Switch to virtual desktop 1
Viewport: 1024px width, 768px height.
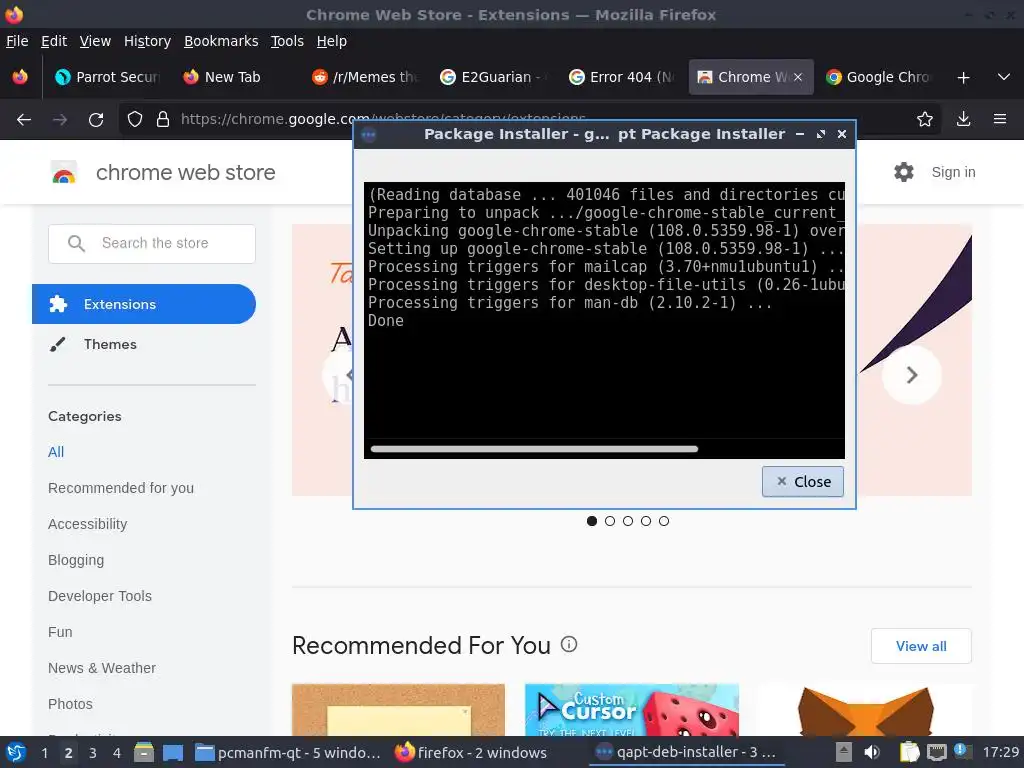coord(44,753)
